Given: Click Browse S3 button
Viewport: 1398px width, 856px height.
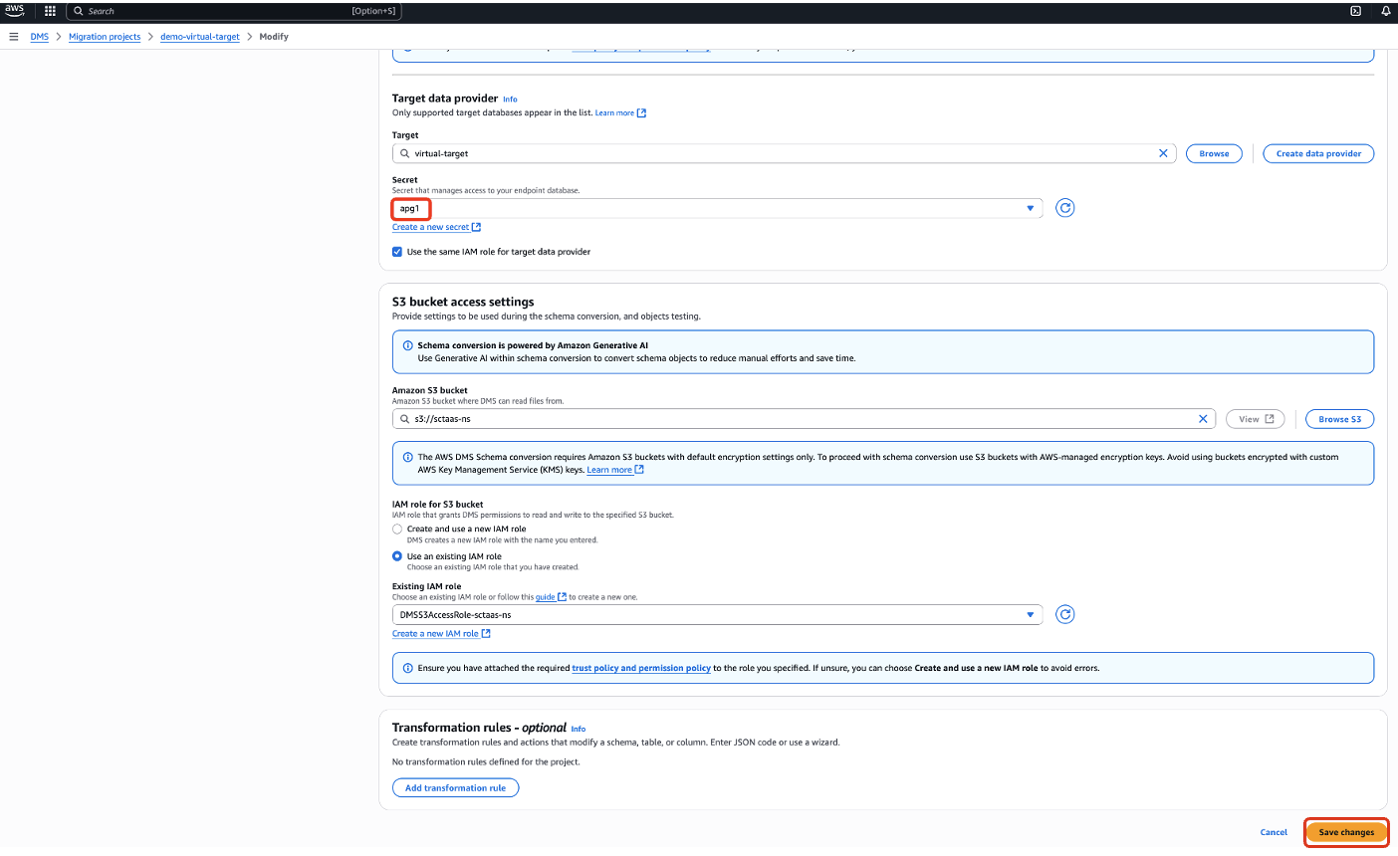Looking at the screenshot, I should [x=1340, y=419].
